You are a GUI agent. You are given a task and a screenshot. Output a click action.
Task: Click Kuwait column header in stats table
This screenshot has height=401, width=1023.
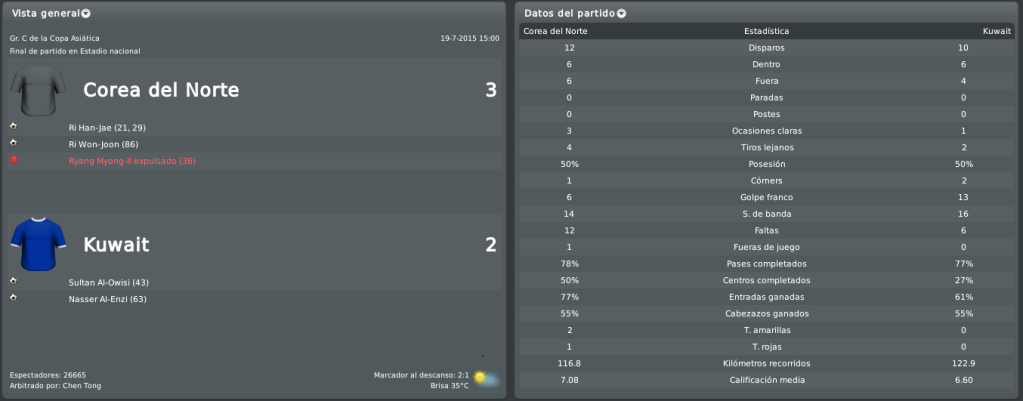pos(996,31)
